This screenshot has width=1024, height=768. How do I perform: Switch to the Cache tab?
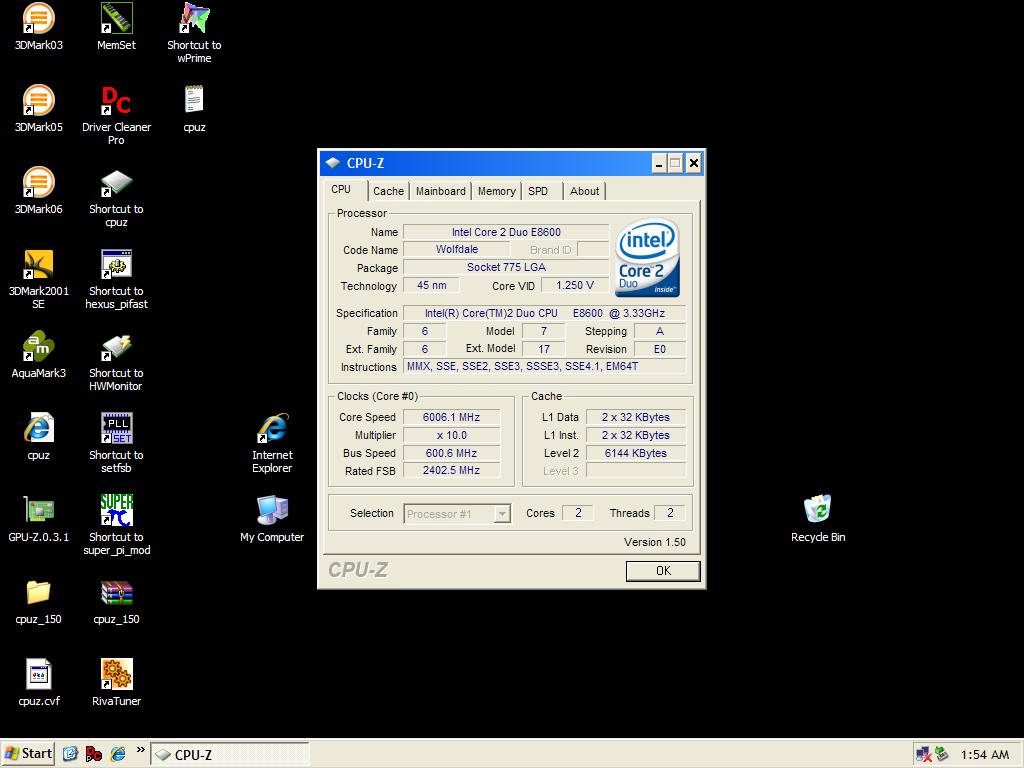point(389,191)
